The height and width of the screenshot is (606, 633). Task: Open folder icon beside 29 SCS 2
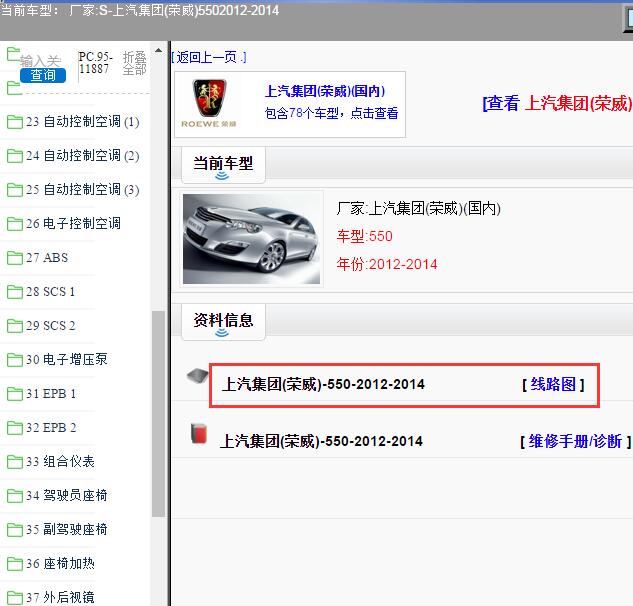pyautogui.click(x=15, y=325)
